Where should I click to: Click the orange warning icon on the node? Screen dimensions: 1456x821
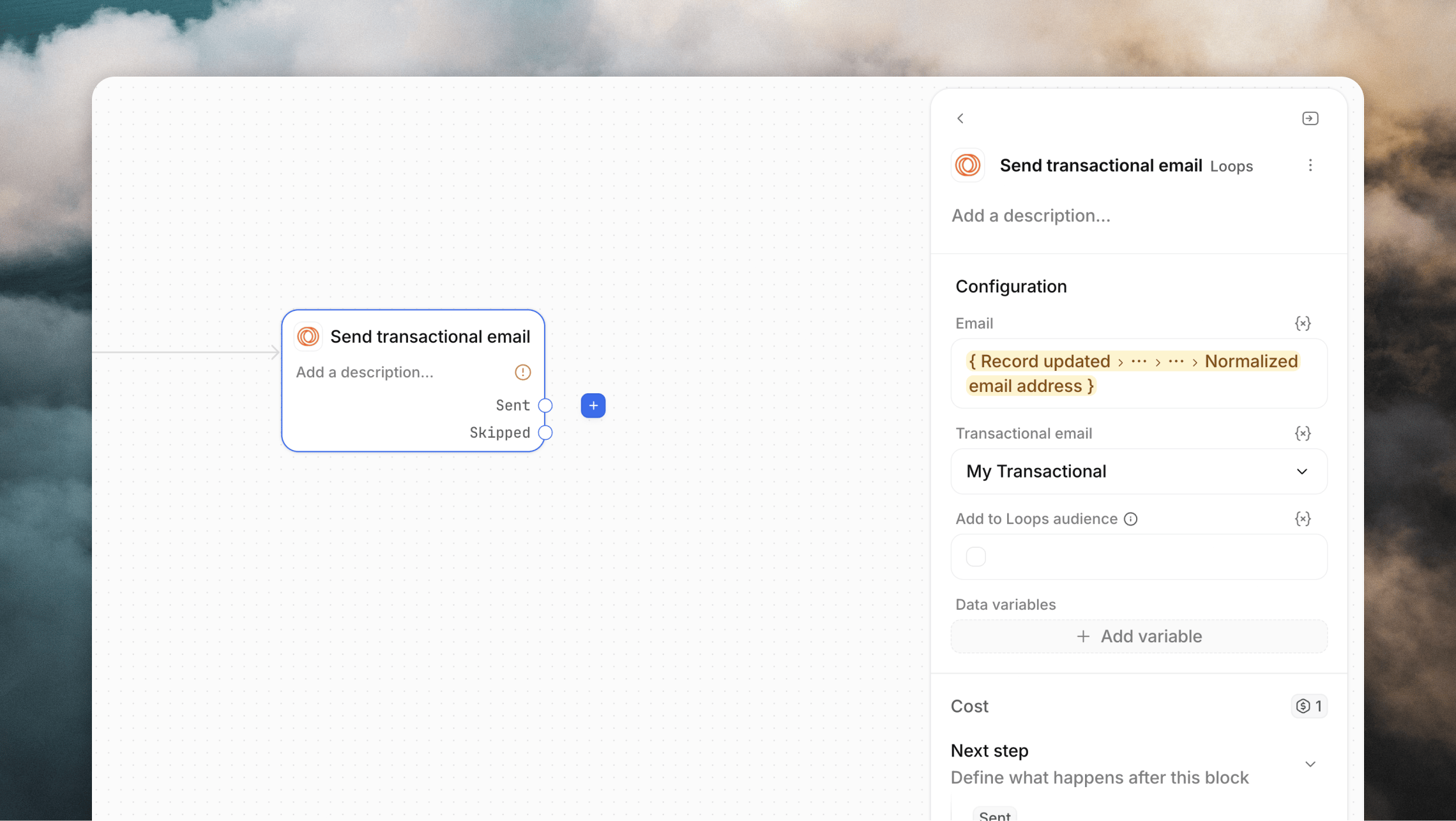pyautogui.click(x=523, y=372)
